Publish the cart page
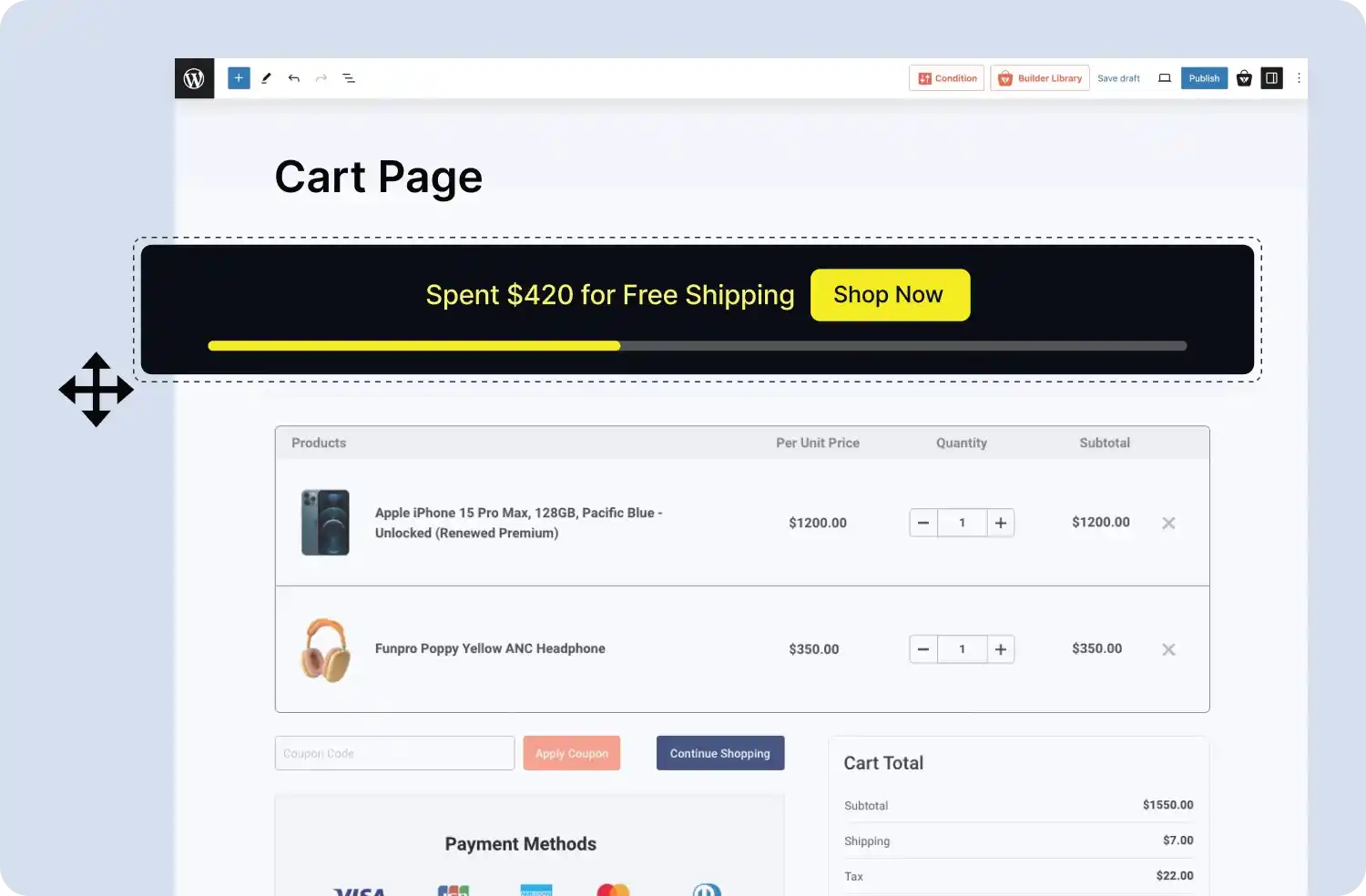This screenshot has width=1366, height=896. 1204,77
